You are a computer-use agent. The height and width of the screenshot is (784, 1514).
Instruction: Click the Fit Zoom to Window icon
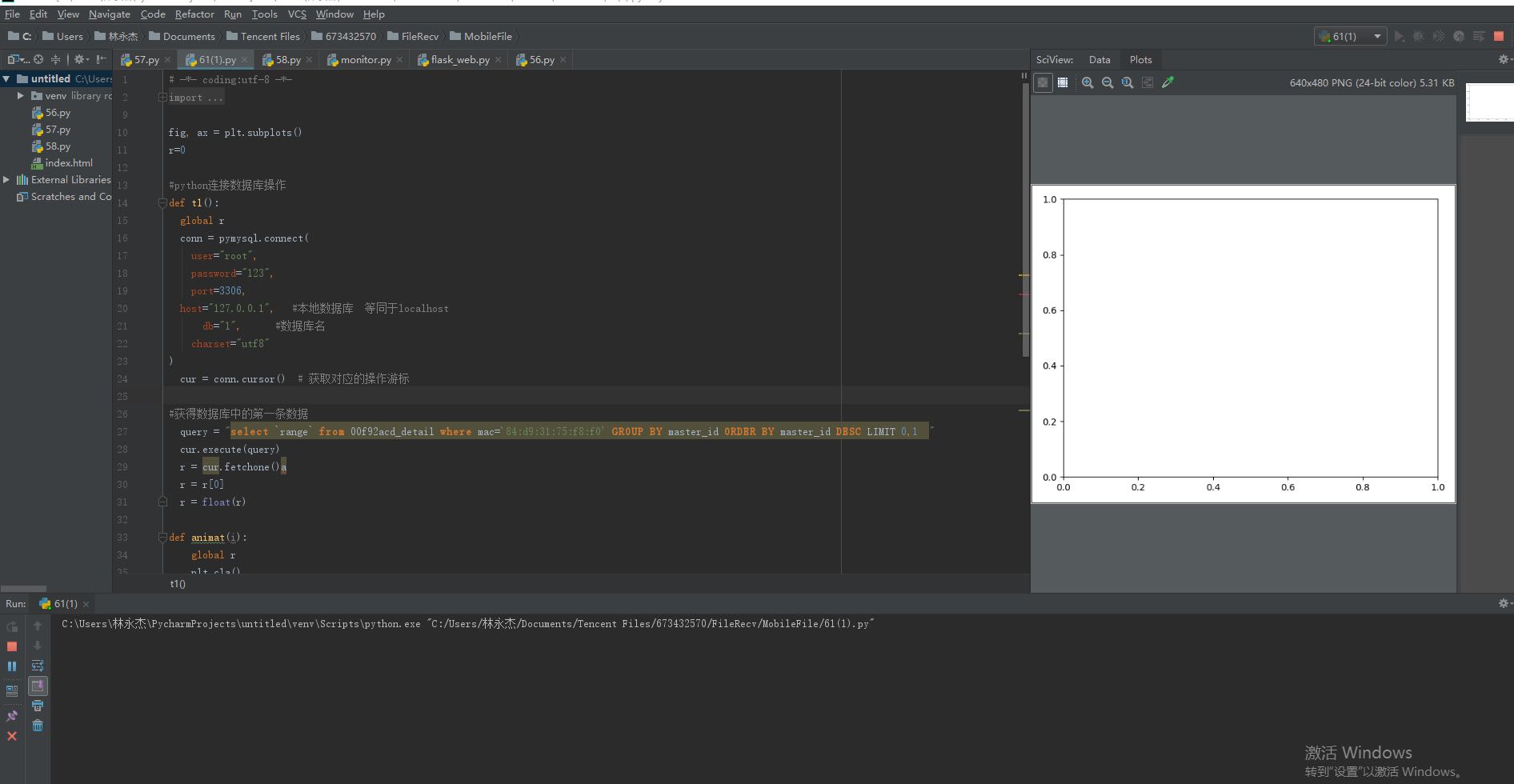(x=1148, y=82)
